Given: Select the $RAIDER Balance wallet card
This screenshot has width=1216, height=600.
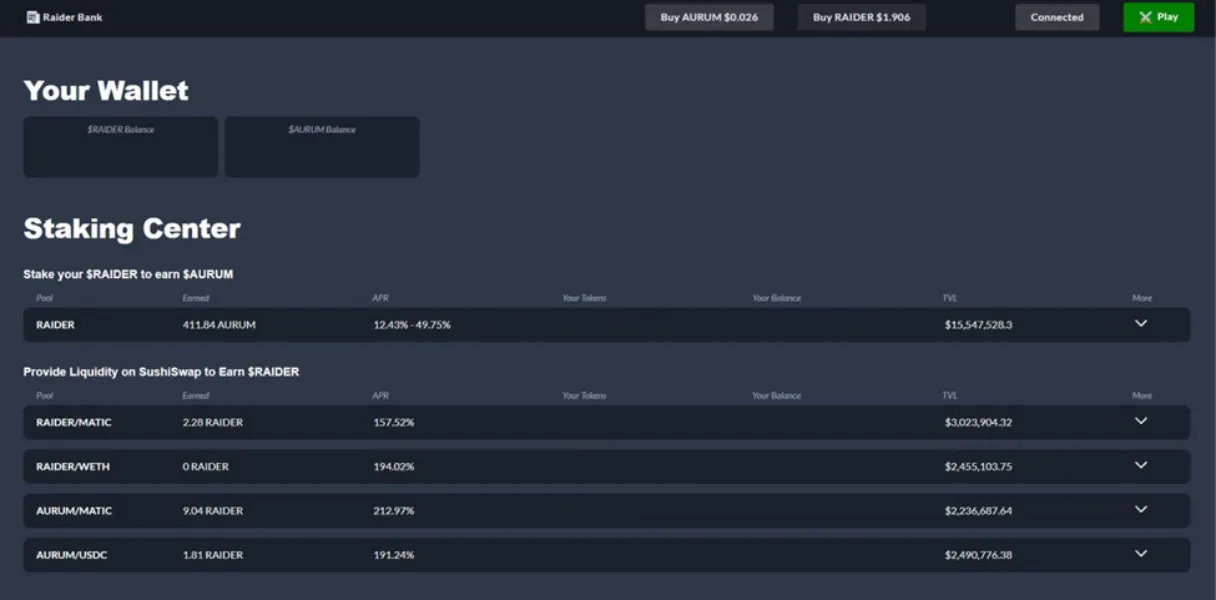Looking at the screenshot, I should [x=120, y=146].
